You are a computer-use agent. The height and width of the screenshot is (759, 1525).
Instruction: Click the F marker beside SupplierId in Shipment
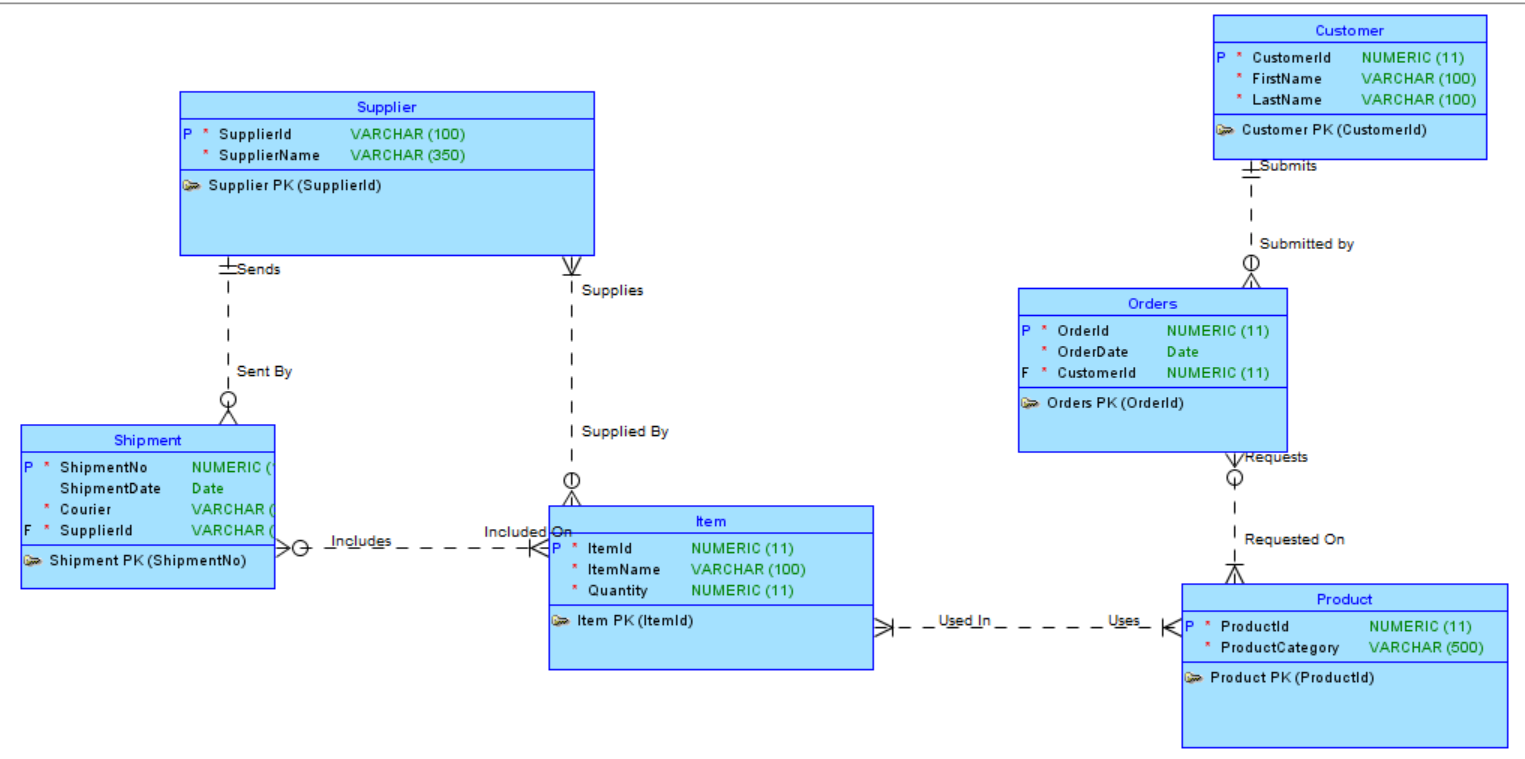click(27, 530)
